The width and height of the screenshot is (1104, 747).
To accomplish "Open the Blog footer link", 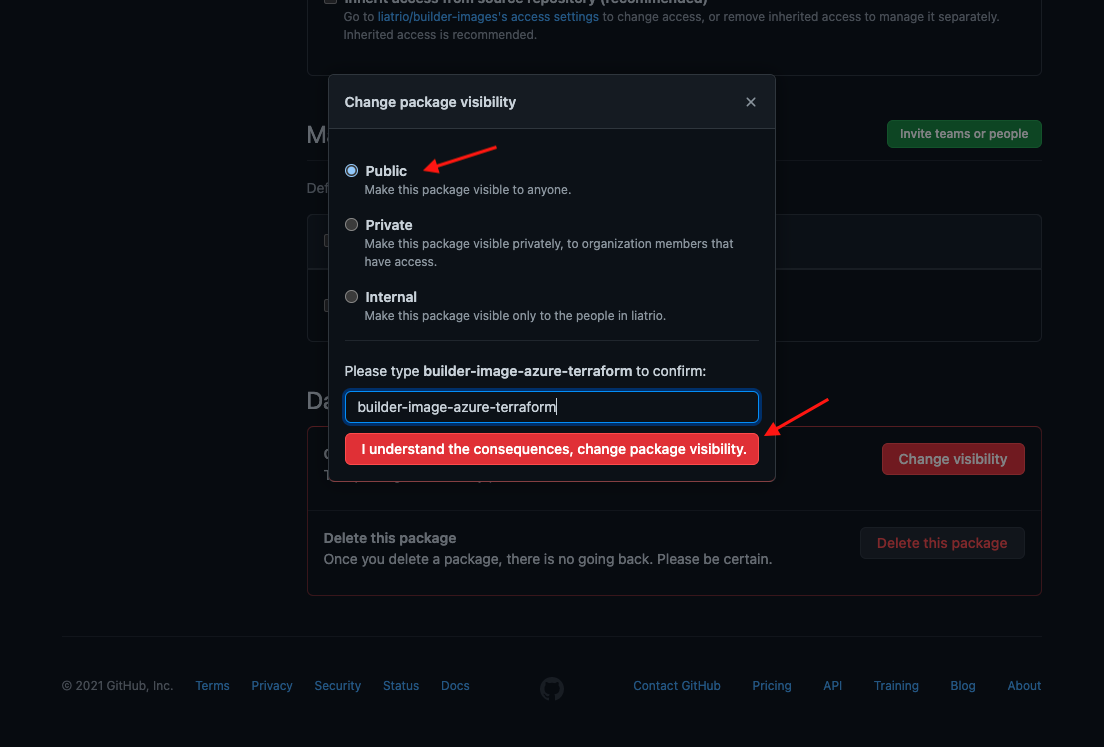I will click(962, 686).
